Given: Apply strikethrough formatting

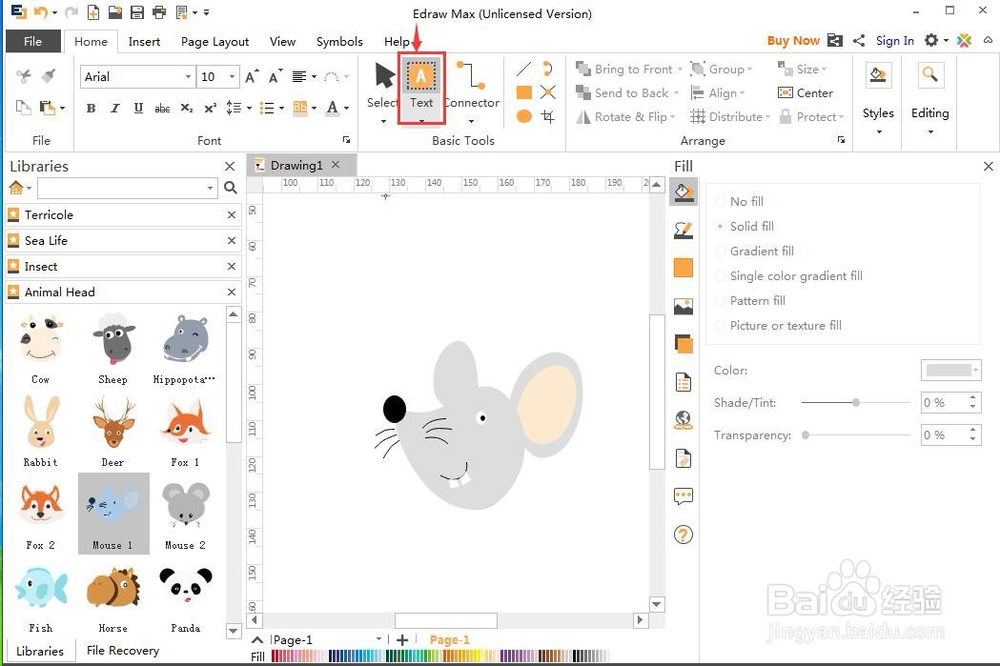Looking at the screenshot, I should pyautogui.click(x=162, y=108).
